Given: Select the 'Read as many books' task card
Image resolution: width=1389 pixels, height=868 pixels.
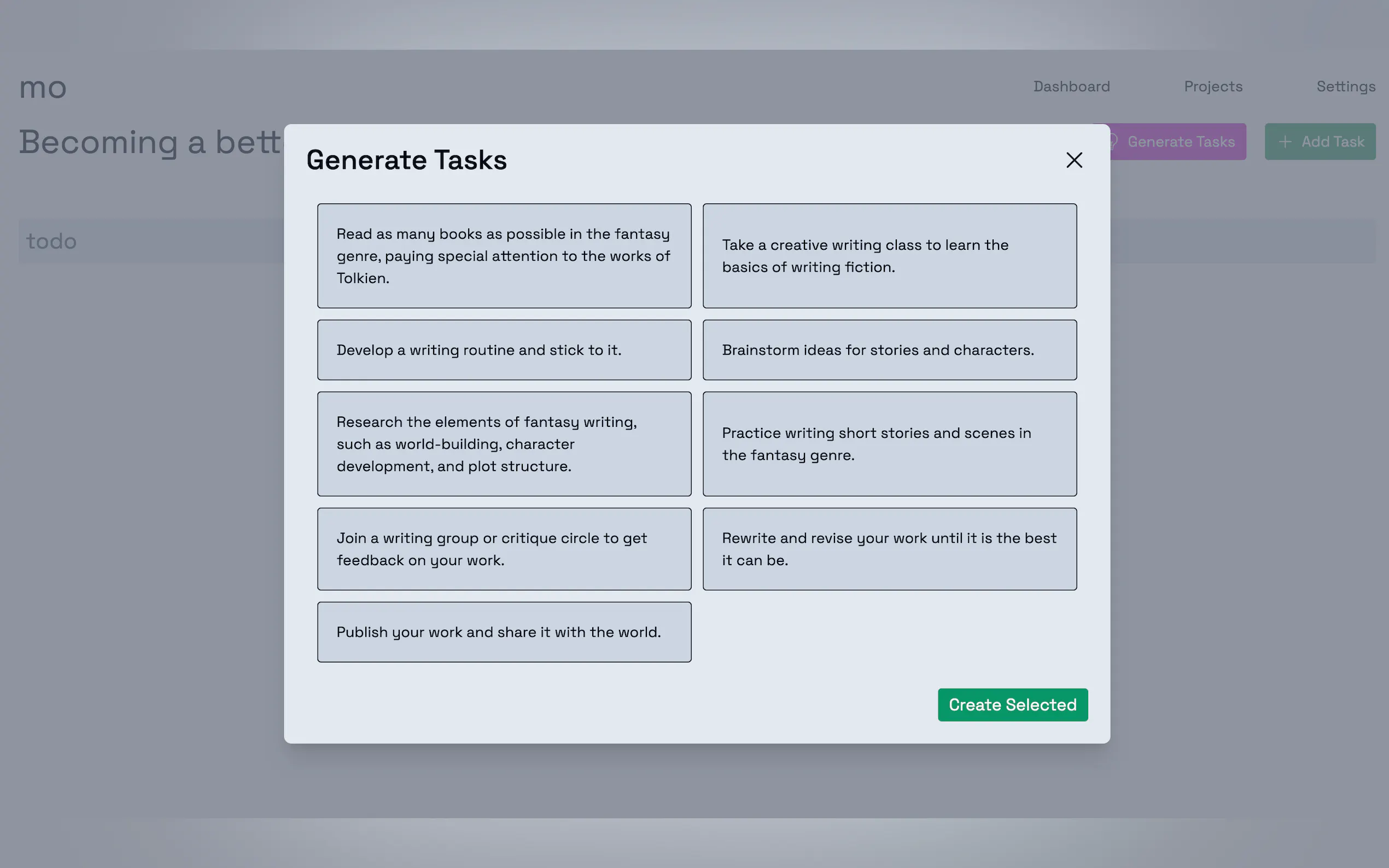Looking at the screenshot, I should [504, 255].
